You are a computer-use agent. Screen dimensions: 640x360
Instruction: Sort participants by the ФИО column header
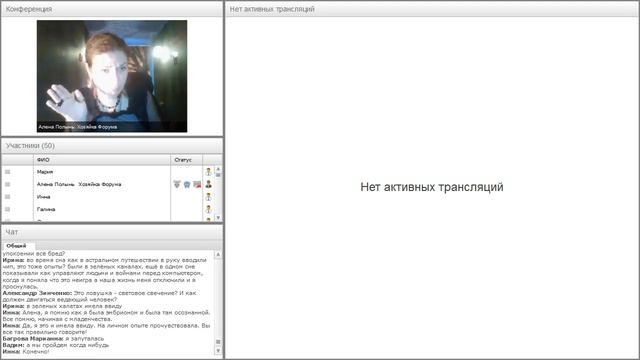[x=102, y=160]
